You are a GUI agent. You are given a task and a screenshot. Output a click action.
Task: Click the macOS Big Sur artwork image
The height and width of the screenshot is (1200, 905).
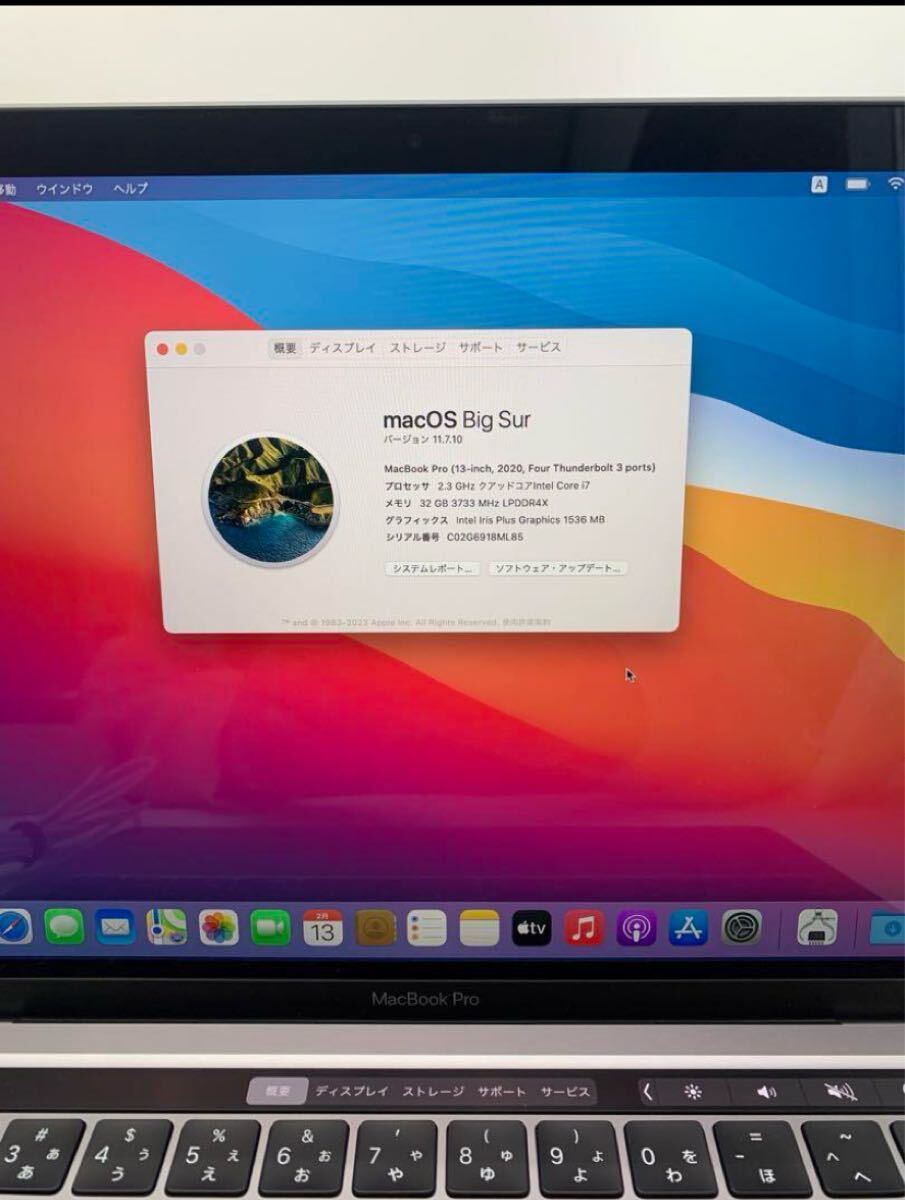pos(270,498)
